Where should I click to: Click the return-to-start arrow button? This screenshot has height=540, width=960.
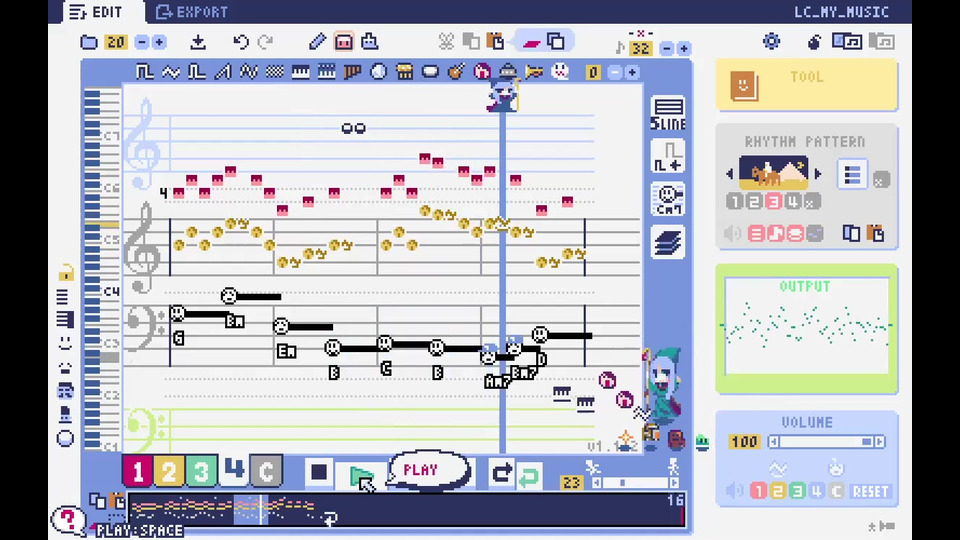point(501,473)
